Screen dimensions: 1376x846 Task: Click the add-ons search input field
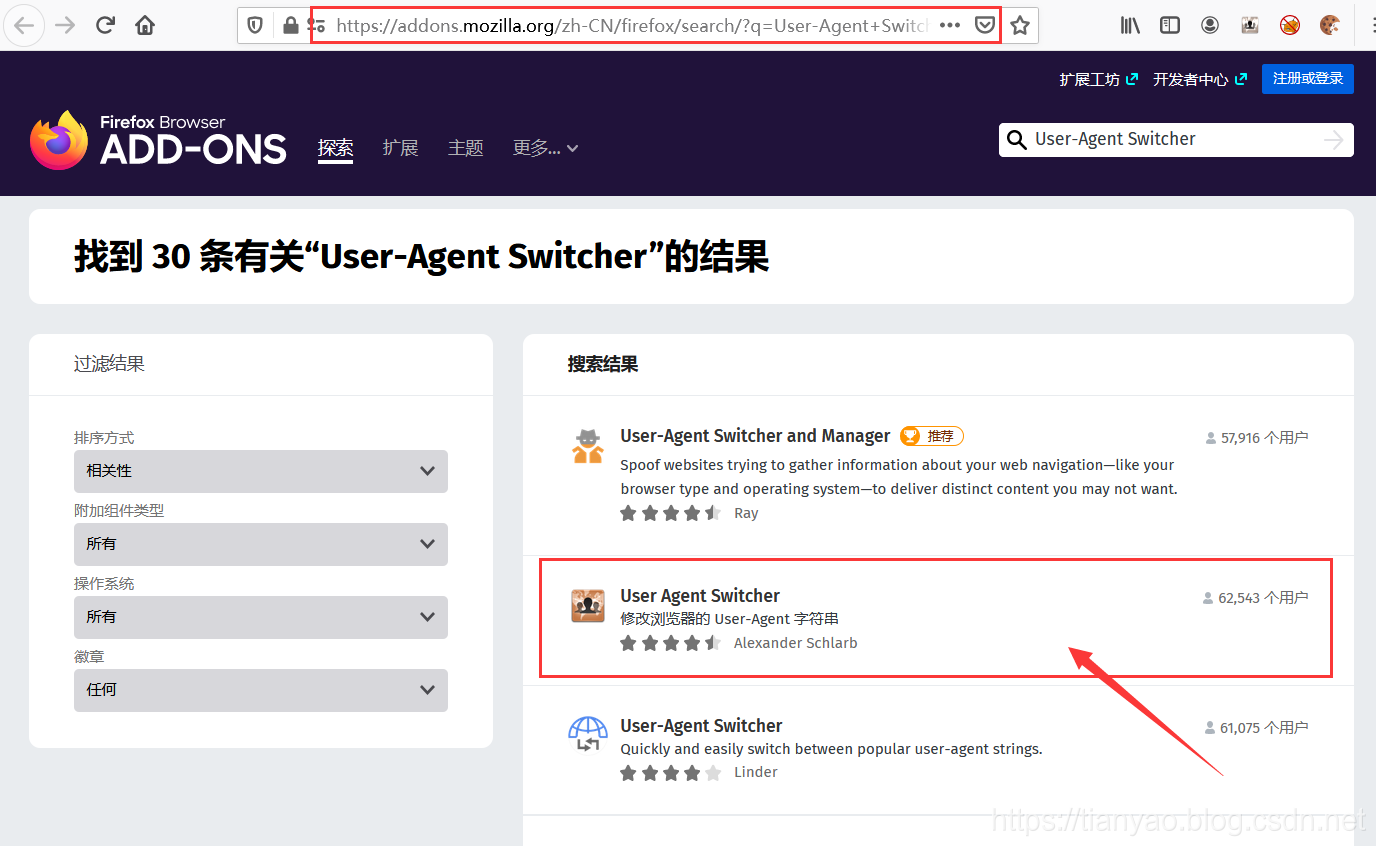point(1175,140)
